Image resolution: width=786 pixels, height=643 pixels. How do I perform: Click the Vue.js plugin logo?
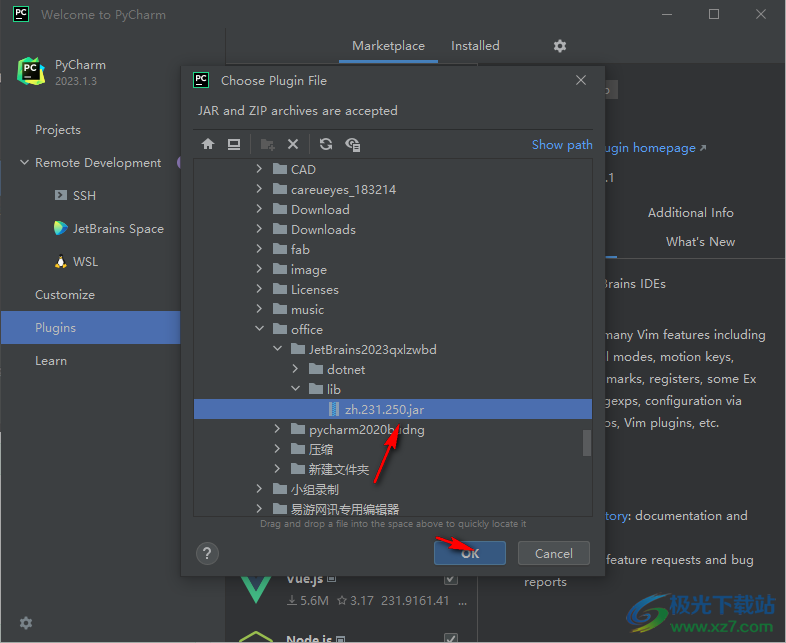[x=256, y=589]
